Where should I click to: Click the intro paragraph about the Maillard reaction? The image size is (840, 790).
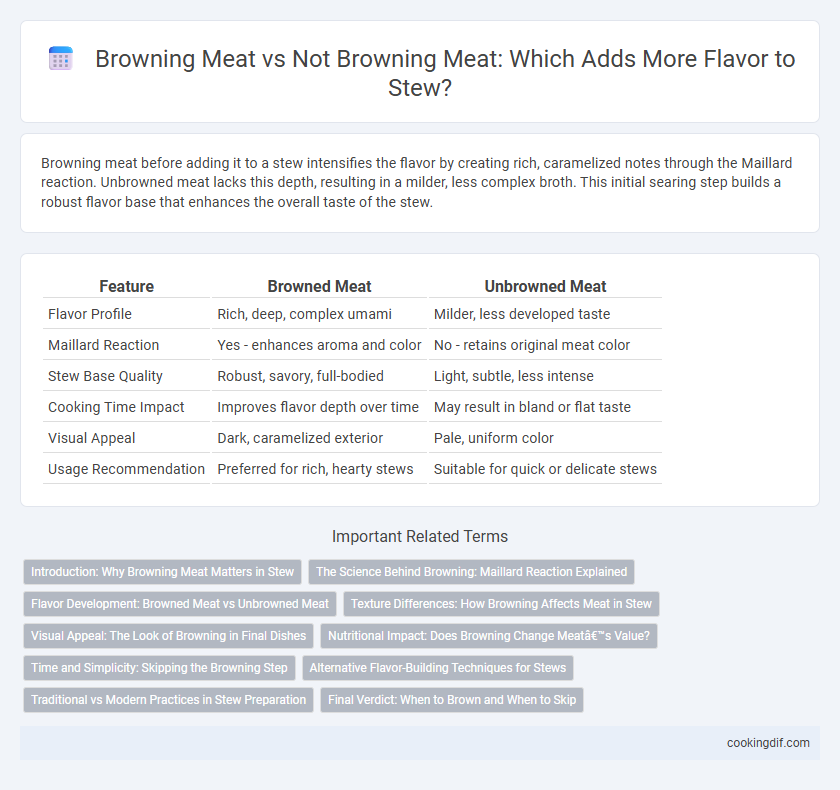(x=416, y=182)
